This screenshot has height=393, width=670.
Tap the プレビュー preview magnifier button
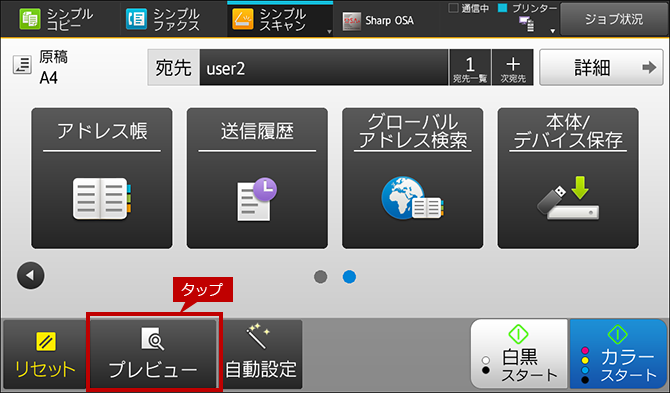[153, 354]
